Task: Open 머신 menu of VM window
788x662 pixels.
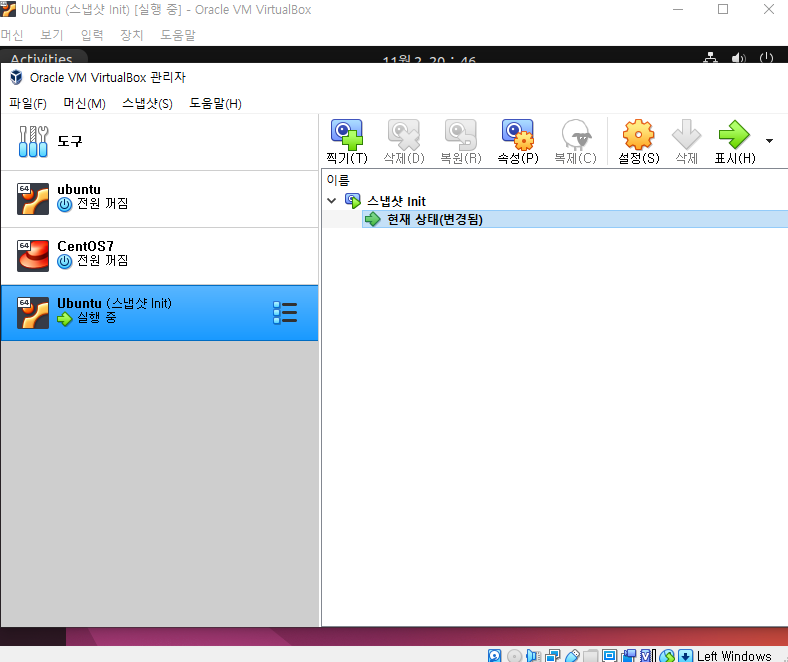Action: tap(12, 35)
